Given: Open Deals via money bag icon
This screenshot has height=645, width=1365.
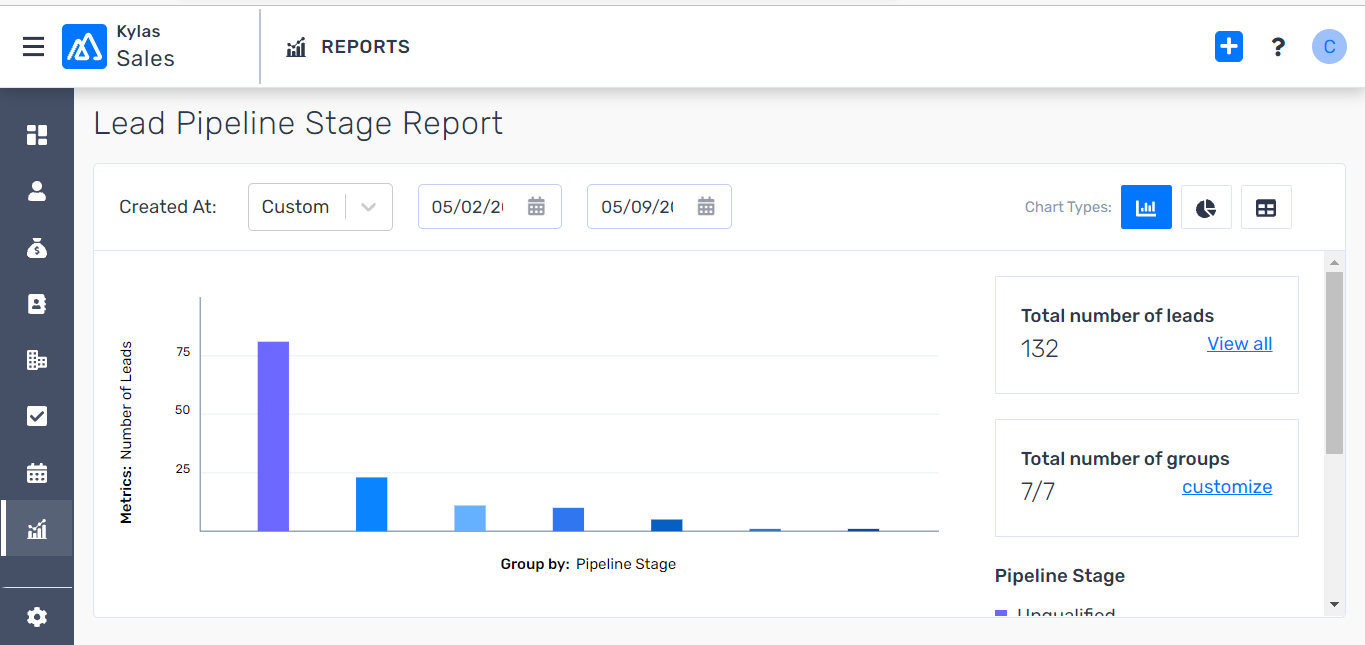Looking at the screenshot, I should pos(37,248).
